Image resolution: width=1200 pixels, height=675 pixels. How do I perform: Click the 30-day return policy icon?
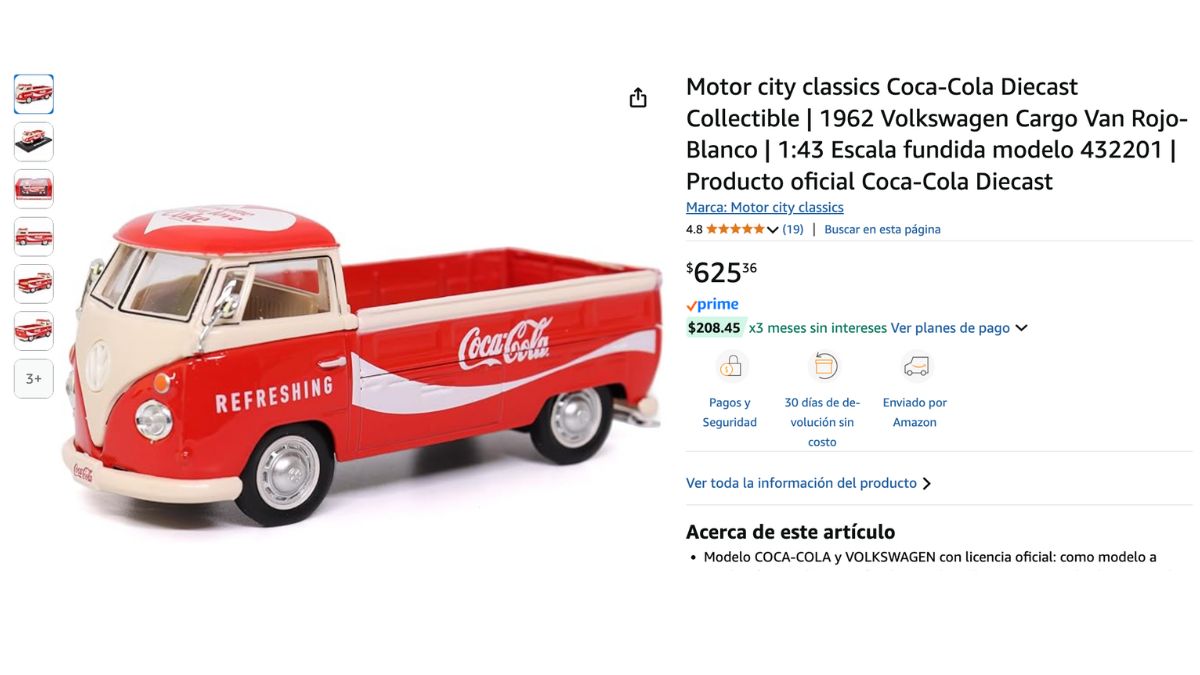[x=822, y=367]
